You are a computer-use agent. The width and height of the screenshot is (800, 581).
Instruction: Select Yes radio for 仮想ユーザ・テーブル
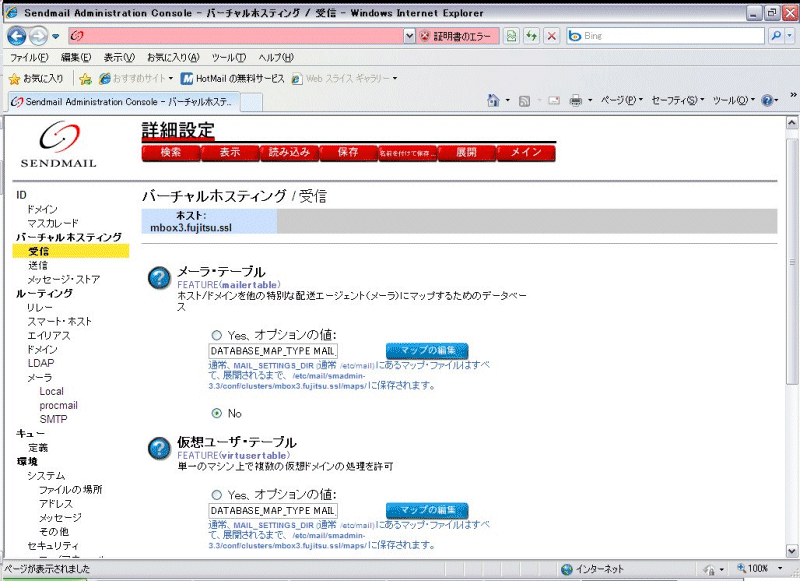[x=217, y=495]
